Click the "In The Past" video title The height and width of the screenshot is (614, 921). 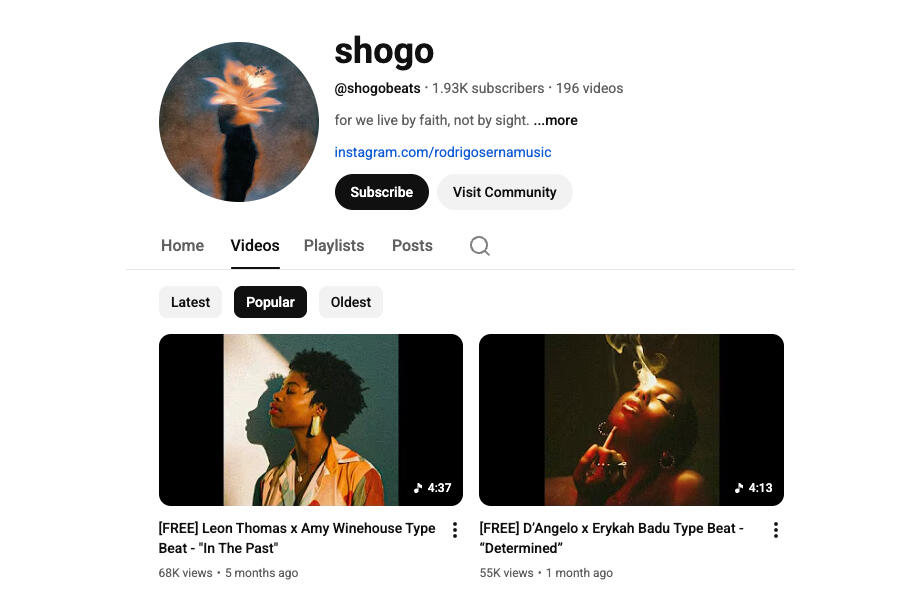297,538
